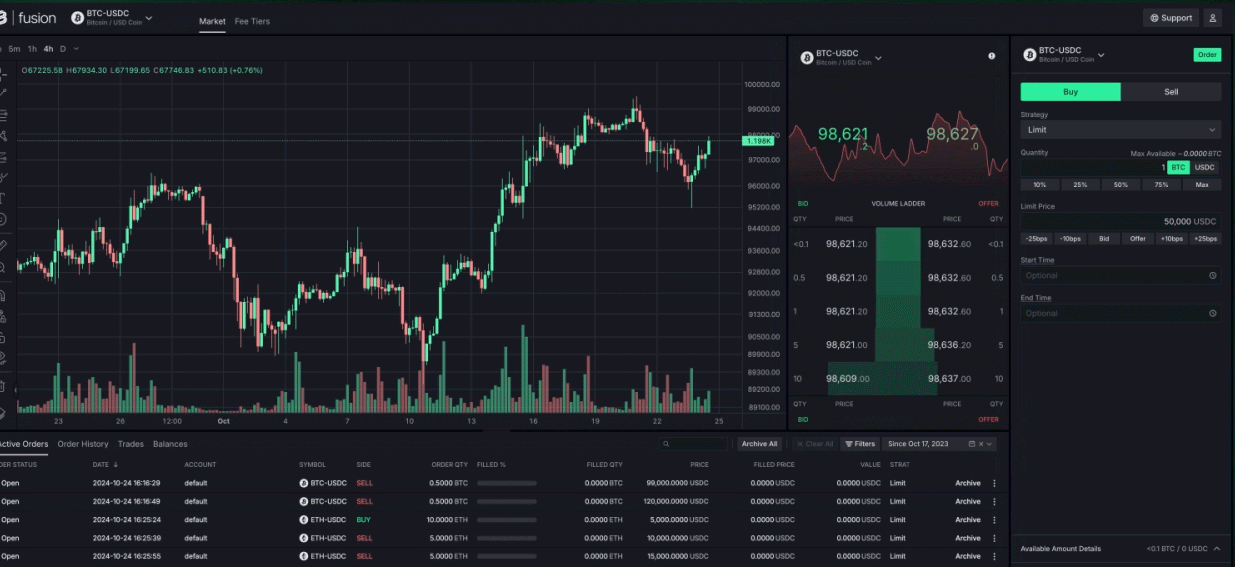Switch chart interval to 5m
The width and height of the screenshot is (1235, 567).
tap(14, 48)
